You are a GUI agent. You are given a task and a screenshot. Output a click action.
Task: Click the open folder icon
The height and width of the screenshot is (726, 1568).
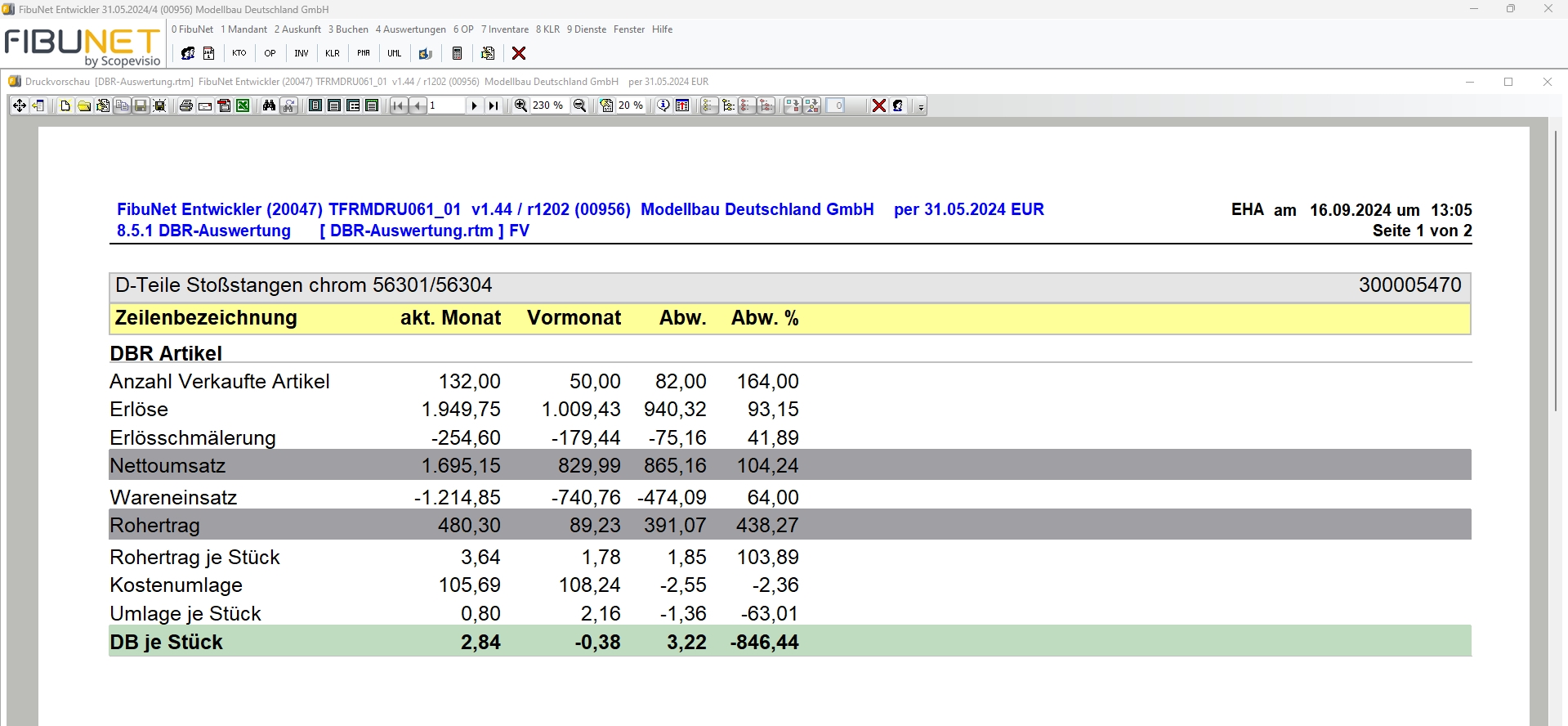[84, 105]
